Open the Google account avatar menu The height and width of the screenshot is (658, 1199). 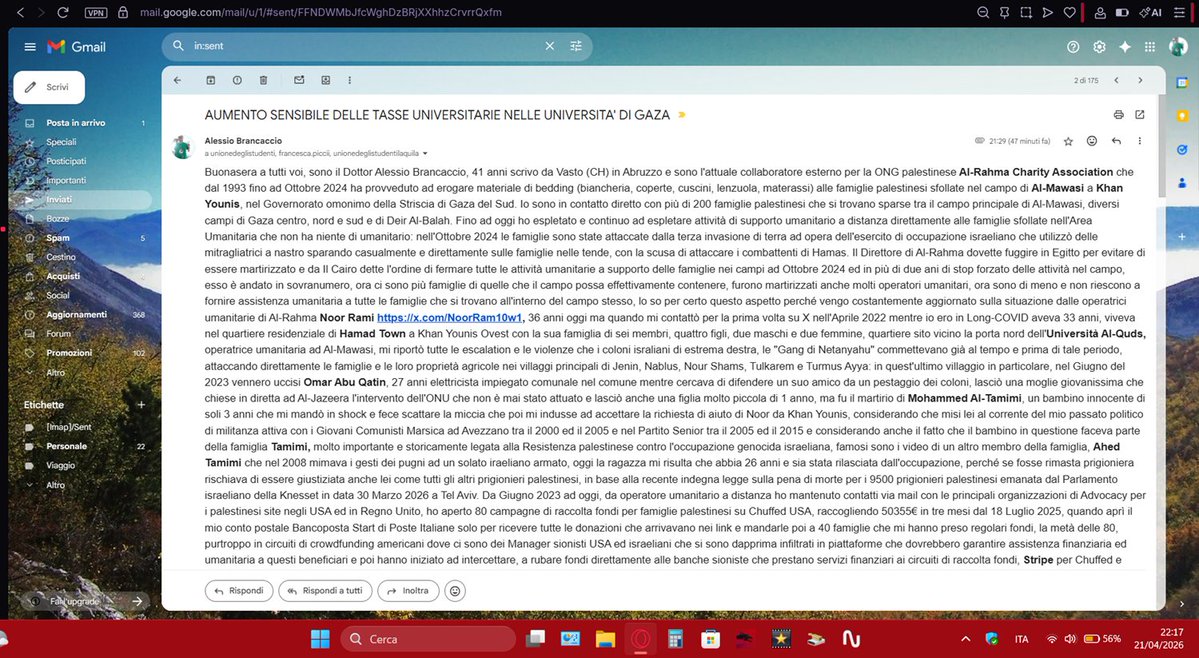1178,47
